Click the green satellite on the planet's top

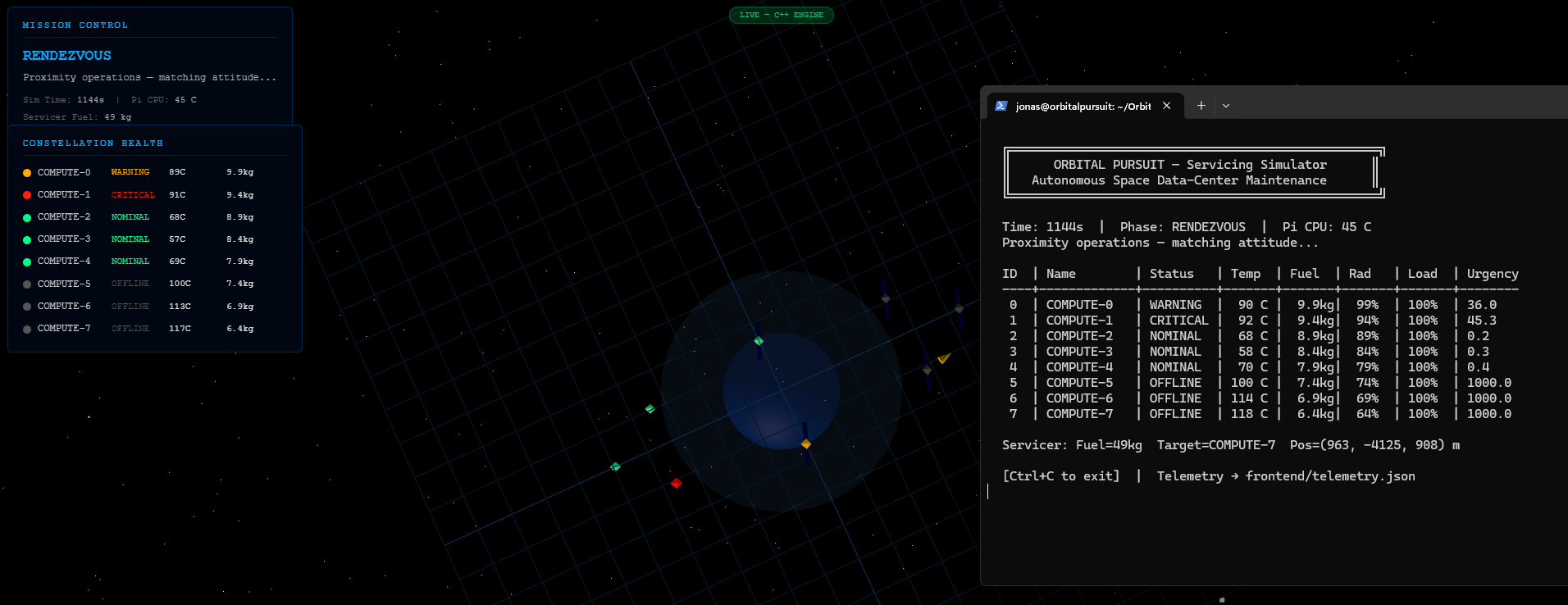pyautogui.click(x=759, y=341)
